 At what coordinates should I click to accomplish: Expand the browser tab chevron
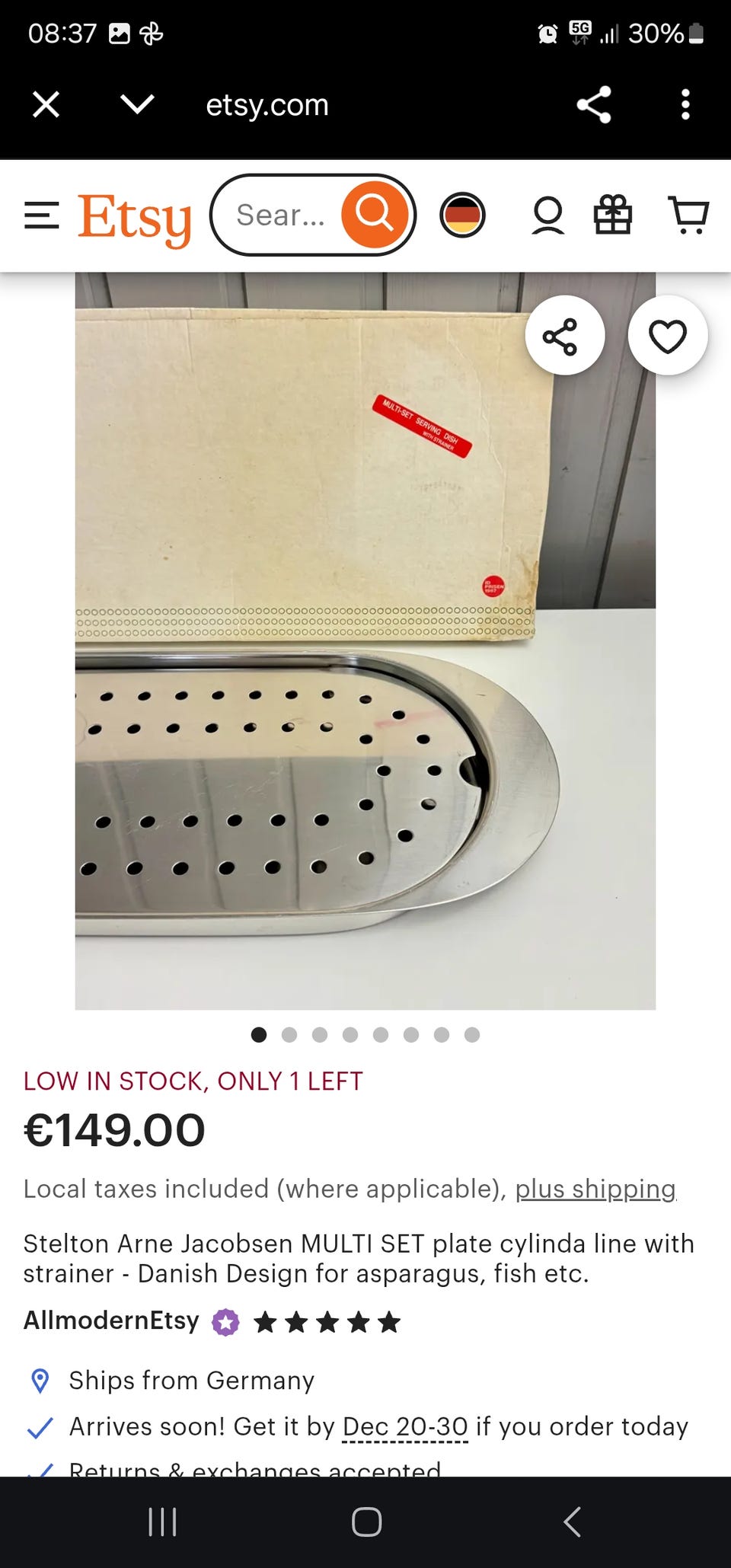point(138,104)
